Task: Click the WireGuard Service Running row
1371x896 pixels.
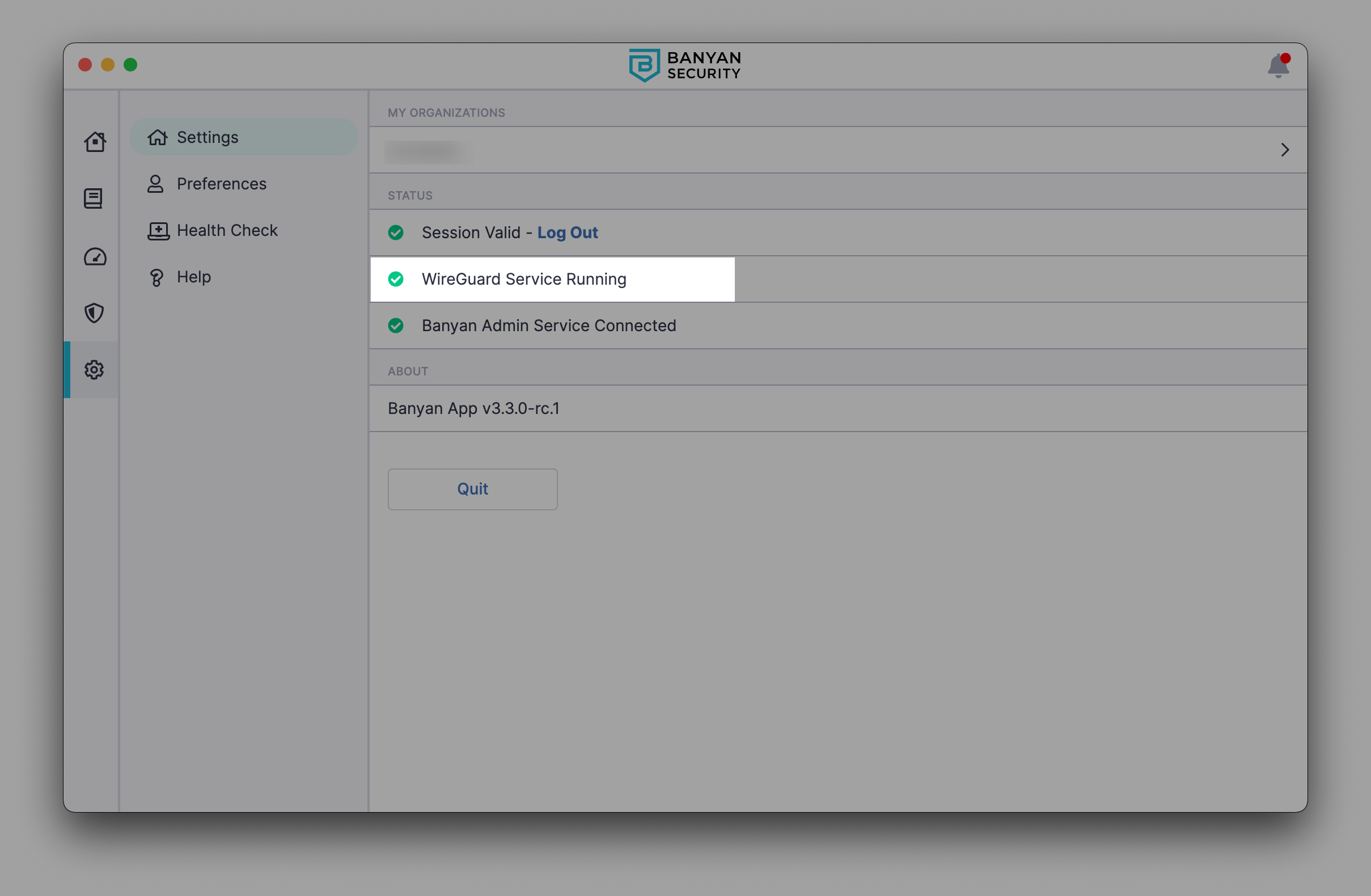Action: point(524,280)
